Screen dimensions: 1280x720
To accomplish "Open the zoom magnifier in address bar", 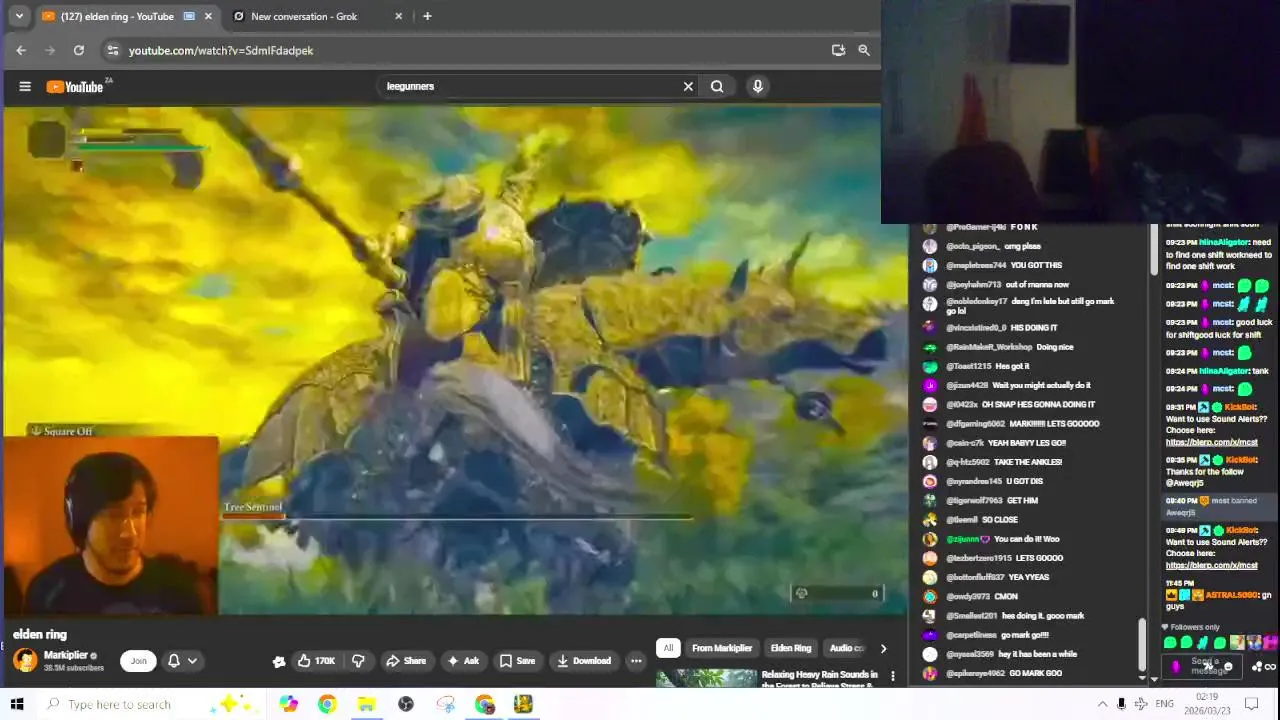I will [864, 50].
